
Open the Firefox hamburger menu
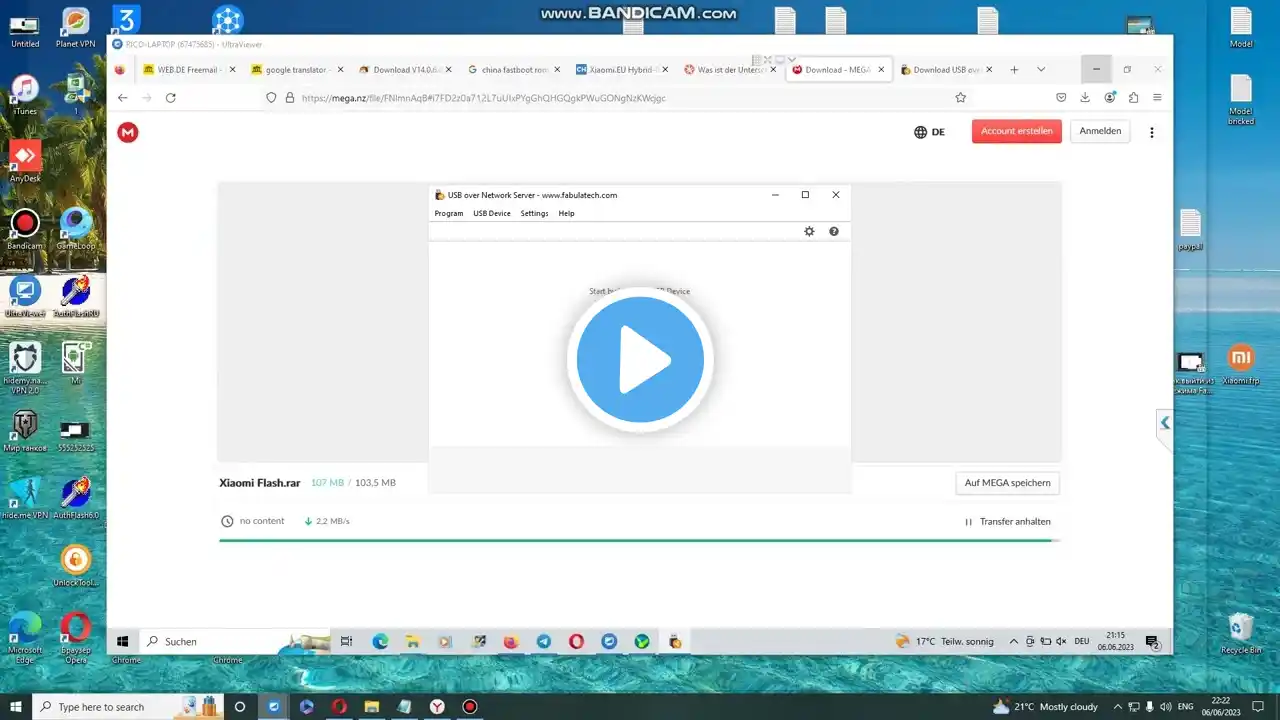click(1157, 98)
